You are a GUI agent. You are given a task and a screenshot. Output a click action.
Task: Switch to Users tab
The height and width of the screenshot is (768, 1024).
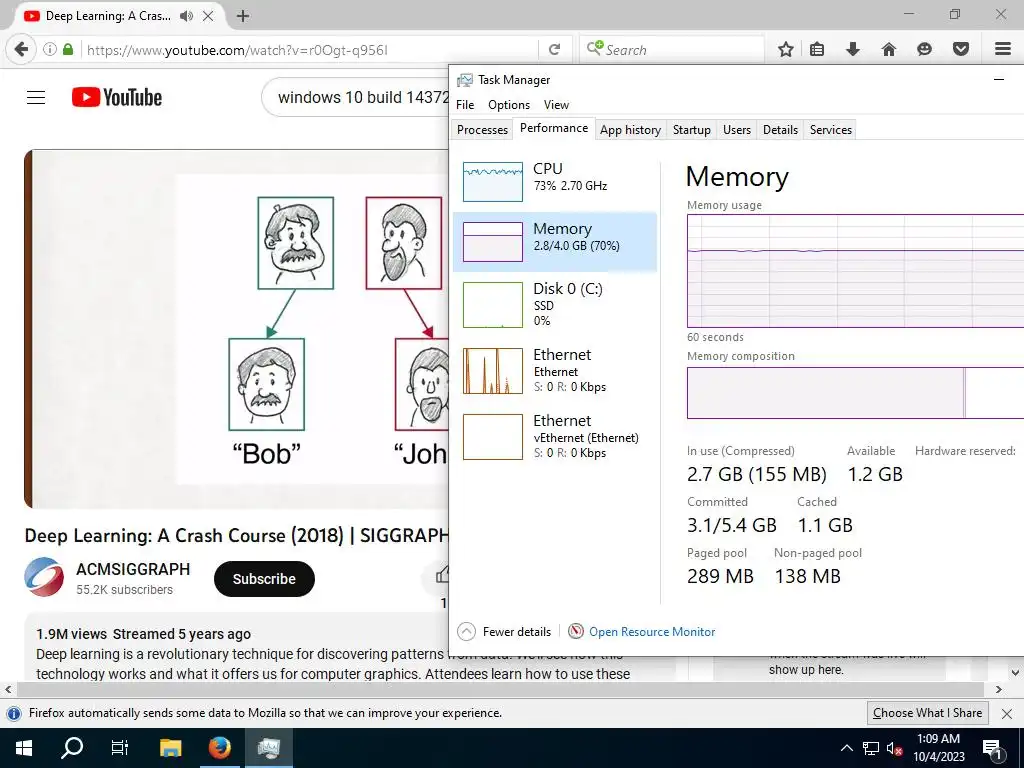[737, 130]
